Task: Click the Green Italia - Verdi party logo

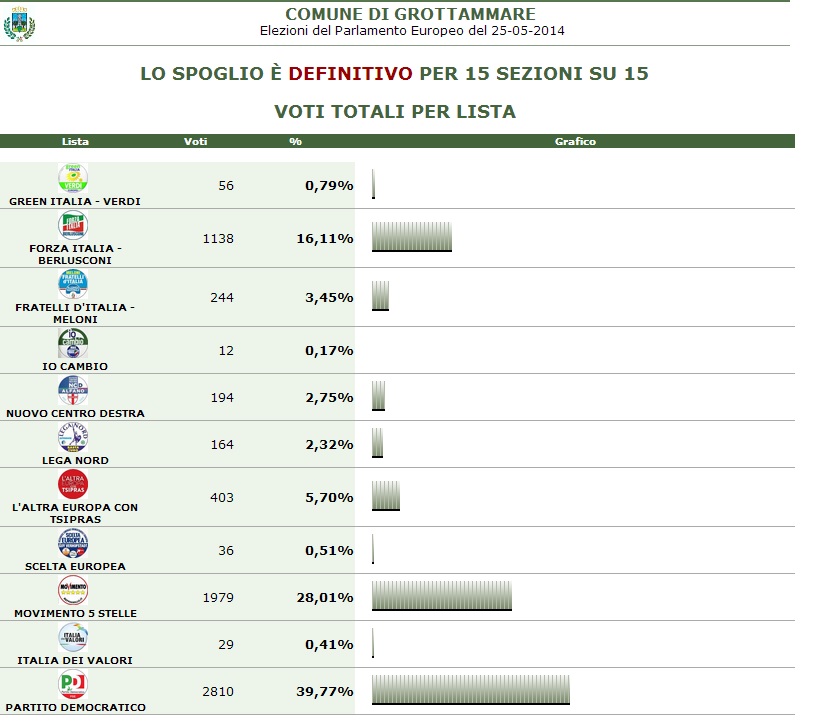Action: click(x=73, y=178)
